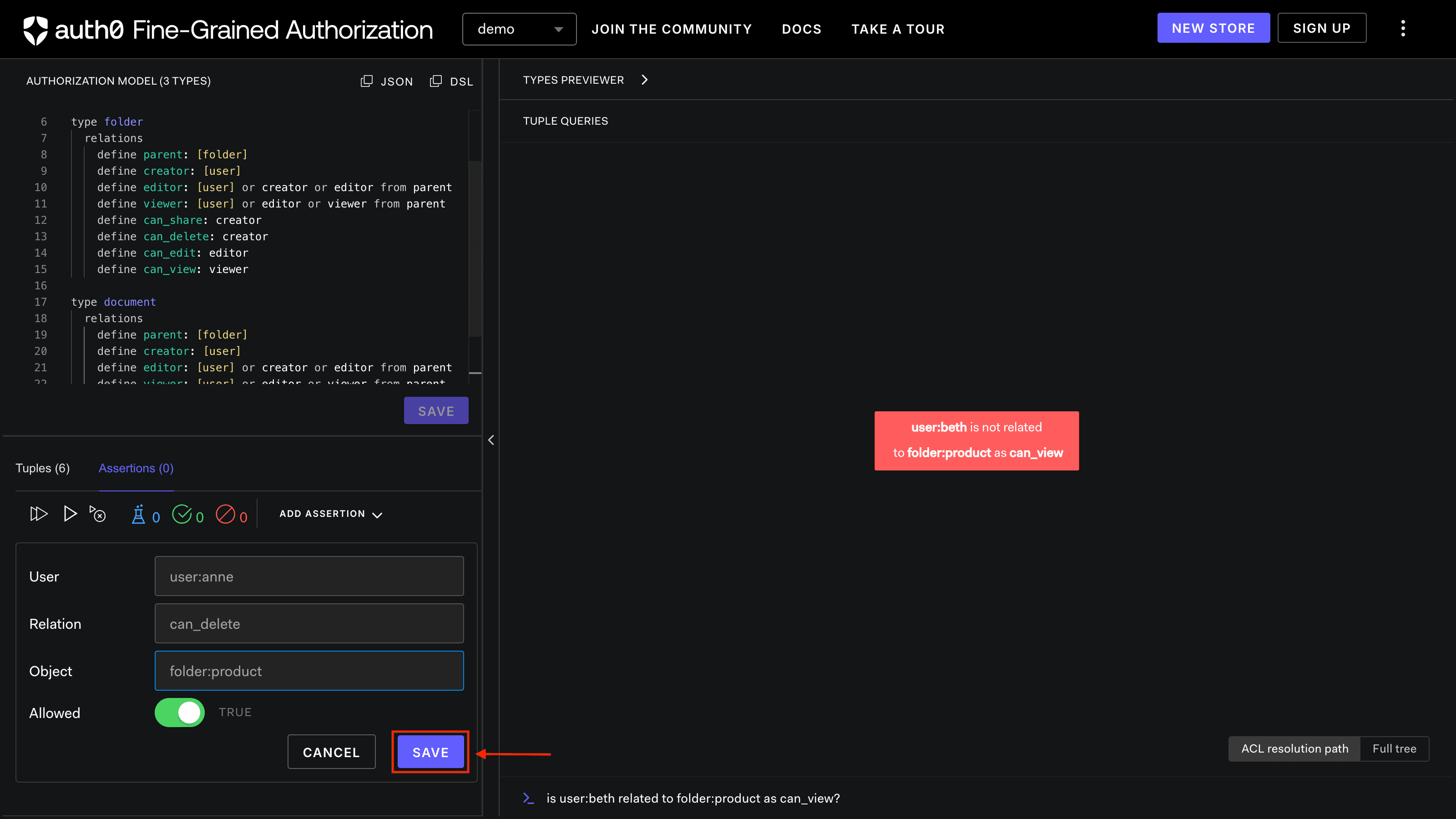Collapse left panel with chevron handle
The image size is (1456, 819).
490,440
